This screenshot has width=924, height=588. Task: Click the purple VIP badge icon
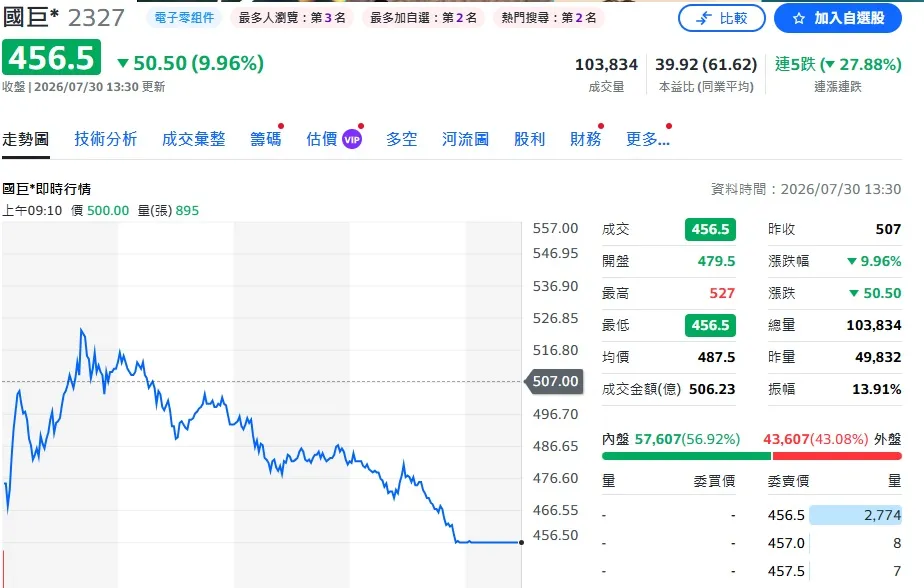(x=352, y=140)
